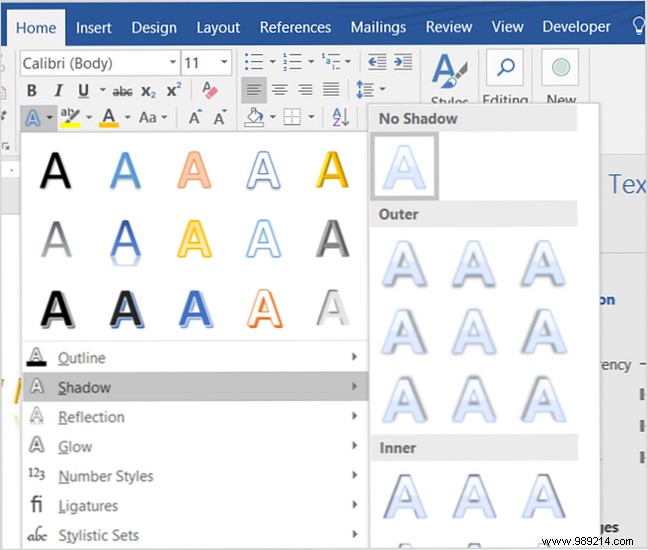Apply the plain black A text effect
This screenshot has width=648, height=550.
[x=56, y=170]
